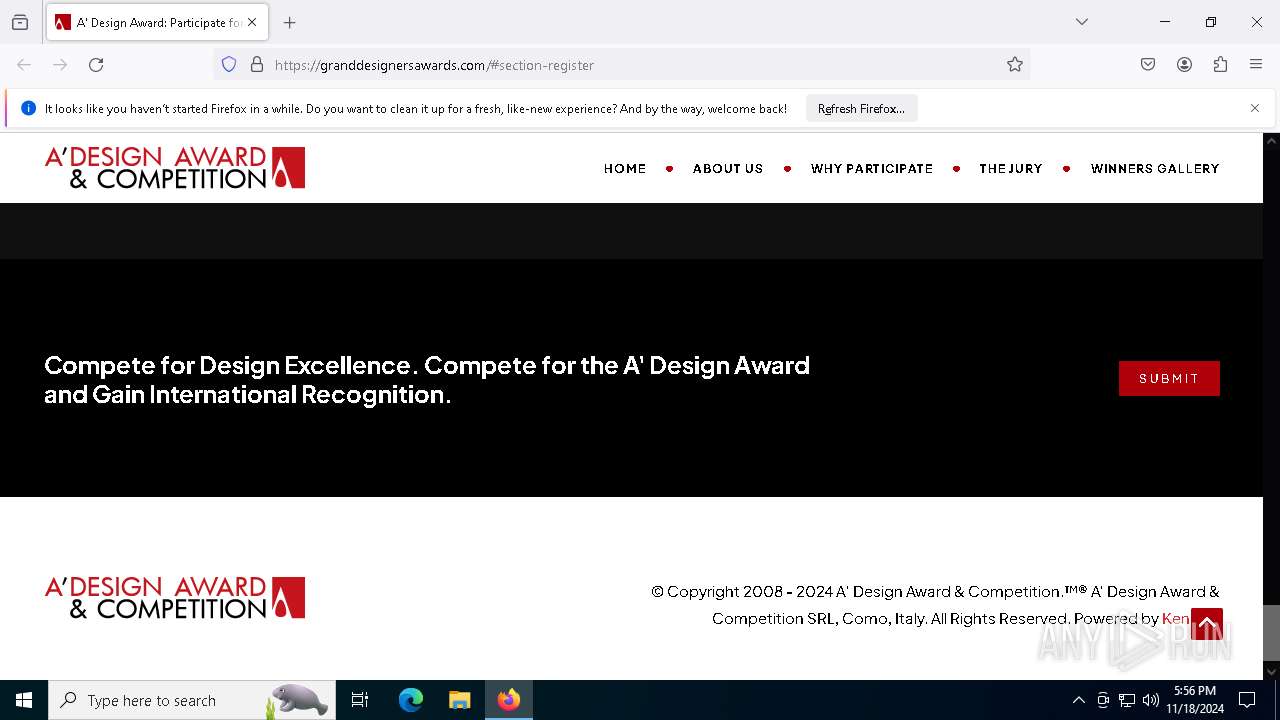Click the 'Compete for Design Excellence' heading

(x=427, y=380)
